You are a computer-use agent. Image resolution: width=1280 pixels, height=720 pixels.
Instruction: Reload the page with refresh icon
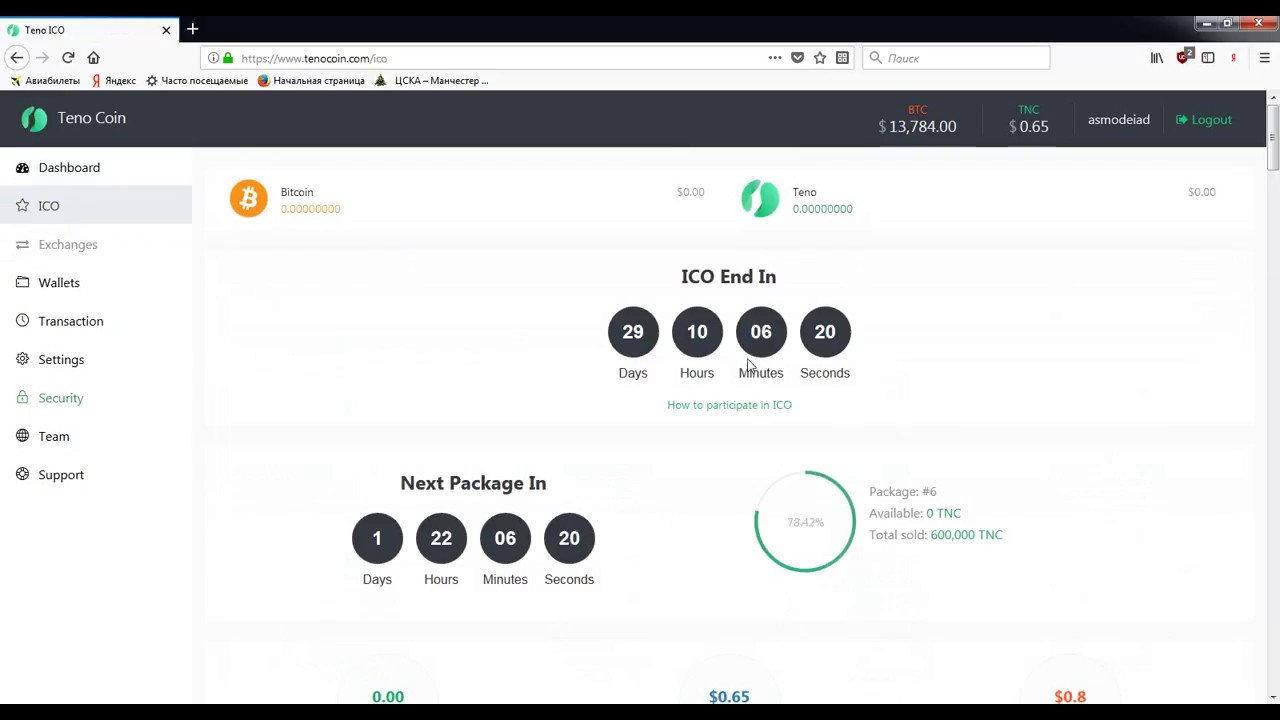coord(68,58)
